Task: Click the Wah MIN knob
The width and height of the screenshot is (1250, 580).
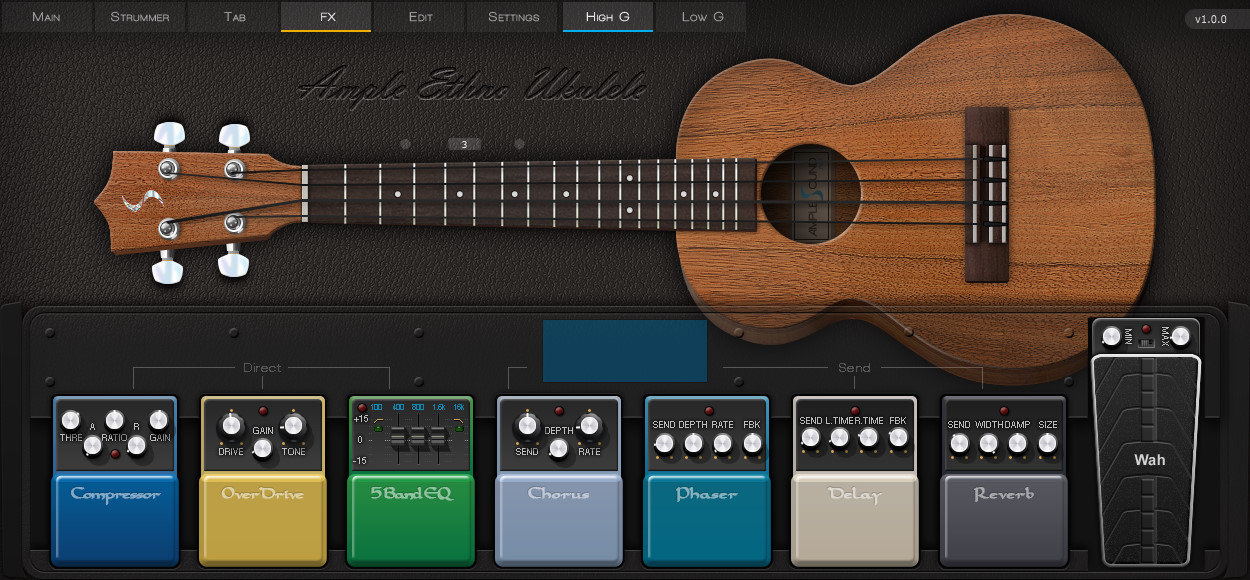Action: (x=1111, y=337)
